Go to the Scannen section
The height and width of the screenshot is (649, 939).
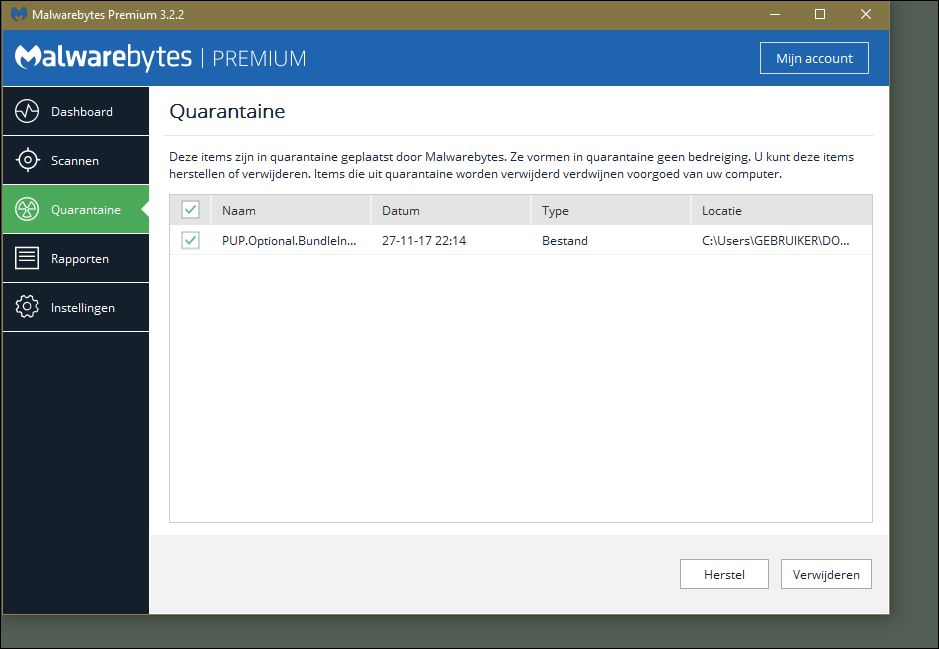[x=75, y=160]
